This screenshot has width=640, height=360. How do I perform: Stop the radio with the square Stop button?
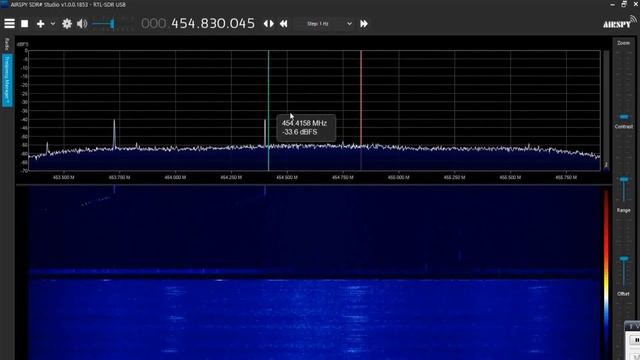pos(24,24)
